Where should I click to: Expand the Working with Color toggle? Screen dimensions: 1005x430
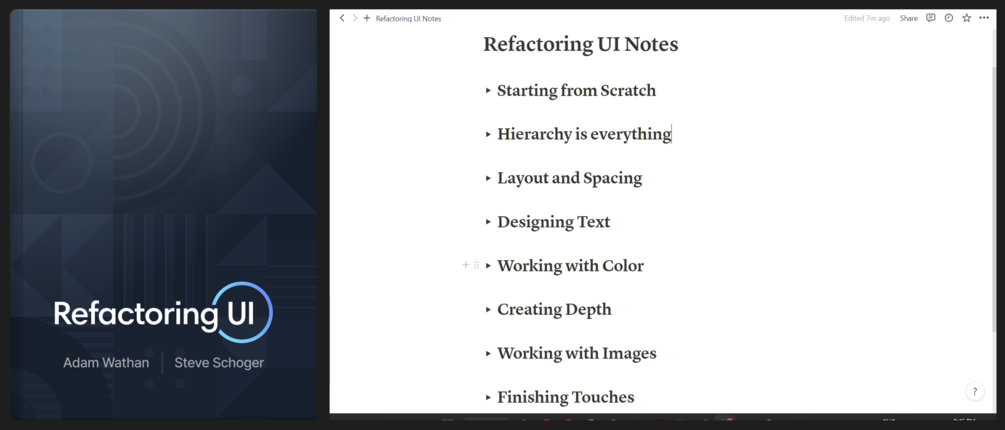point(488,265)
